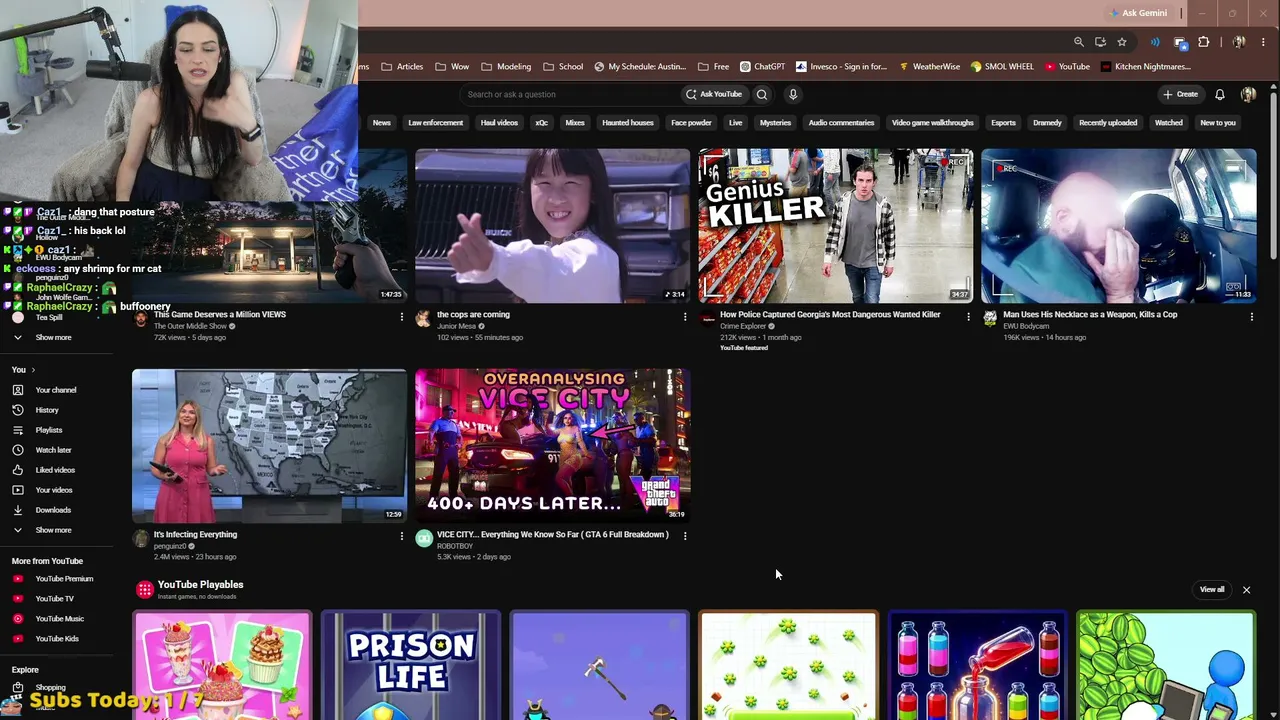Click the Chrome zoom magnifier icon
This screenshot has height=720, width=1280.
[1079, 42]
